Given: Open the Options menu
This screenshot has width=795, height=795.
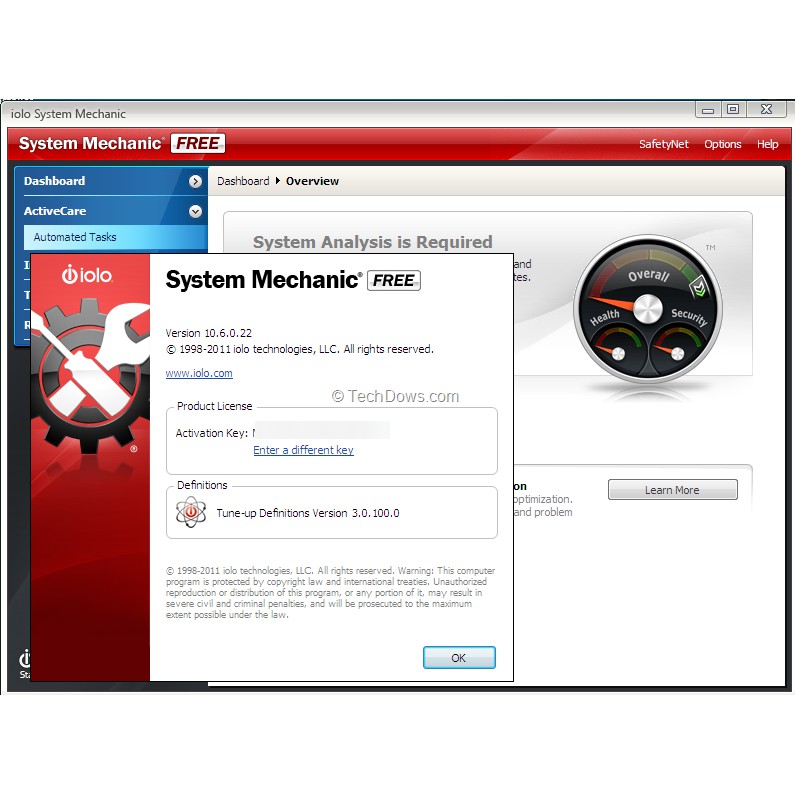Looking at the screenshot, I should coord(722,144).
